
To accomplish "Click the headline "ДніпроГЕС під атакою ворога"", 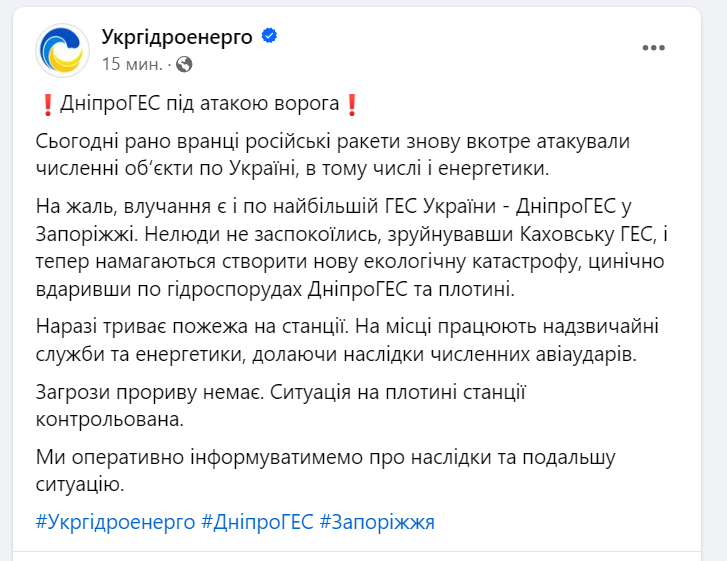I will pos(200,104).
